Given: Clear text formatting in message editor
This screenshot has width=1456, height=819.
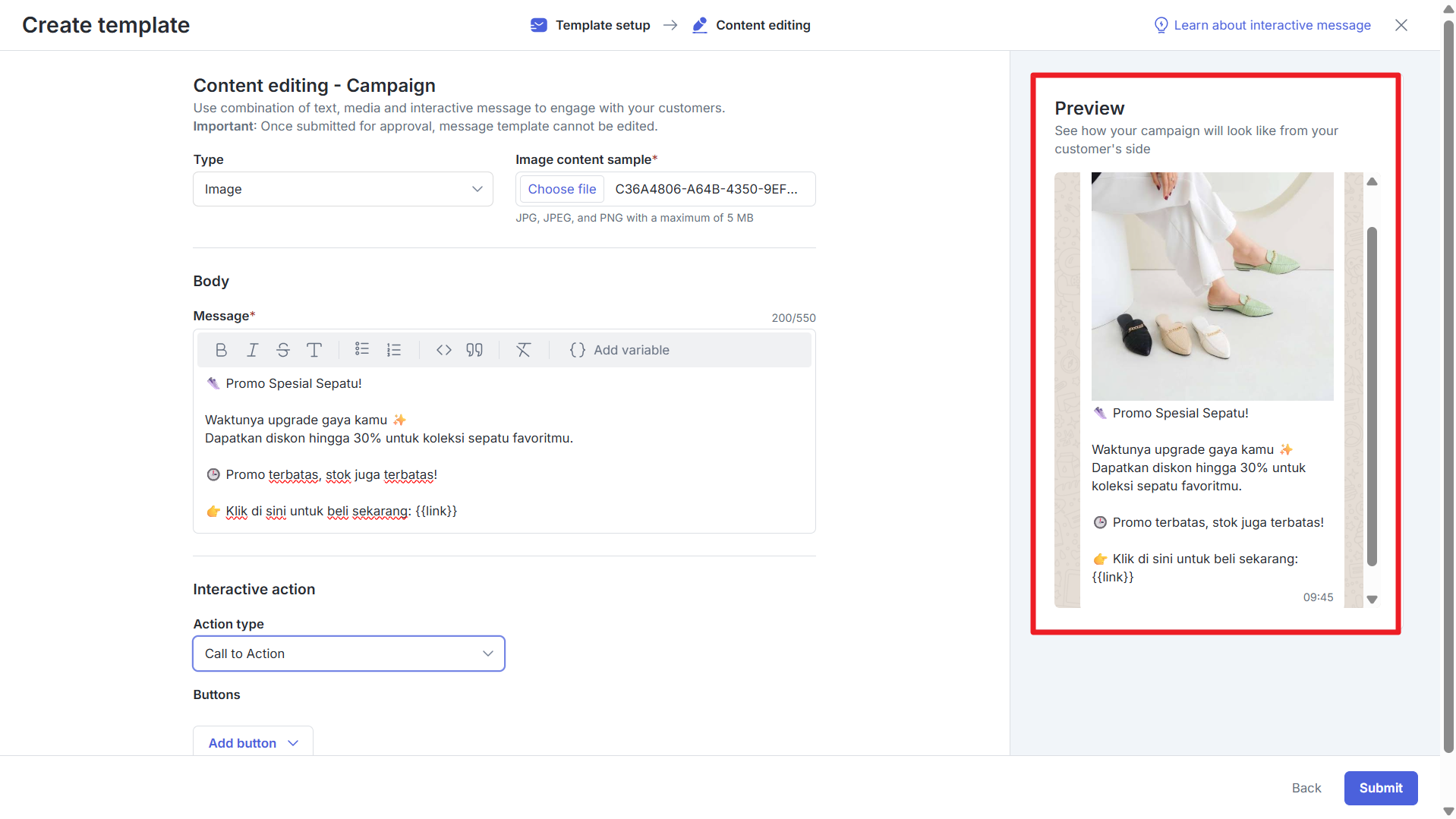Looking at the screenshot, I should pos(524,350).
